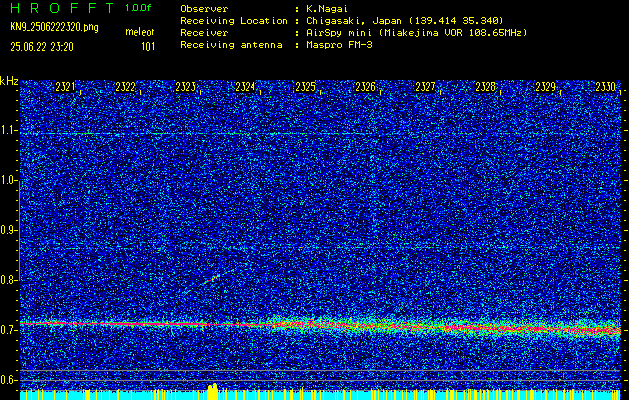The width and height of the screenshot is (629, 400).
Task: Click the 0.6 frequency axis label
Action: (8, 380)
